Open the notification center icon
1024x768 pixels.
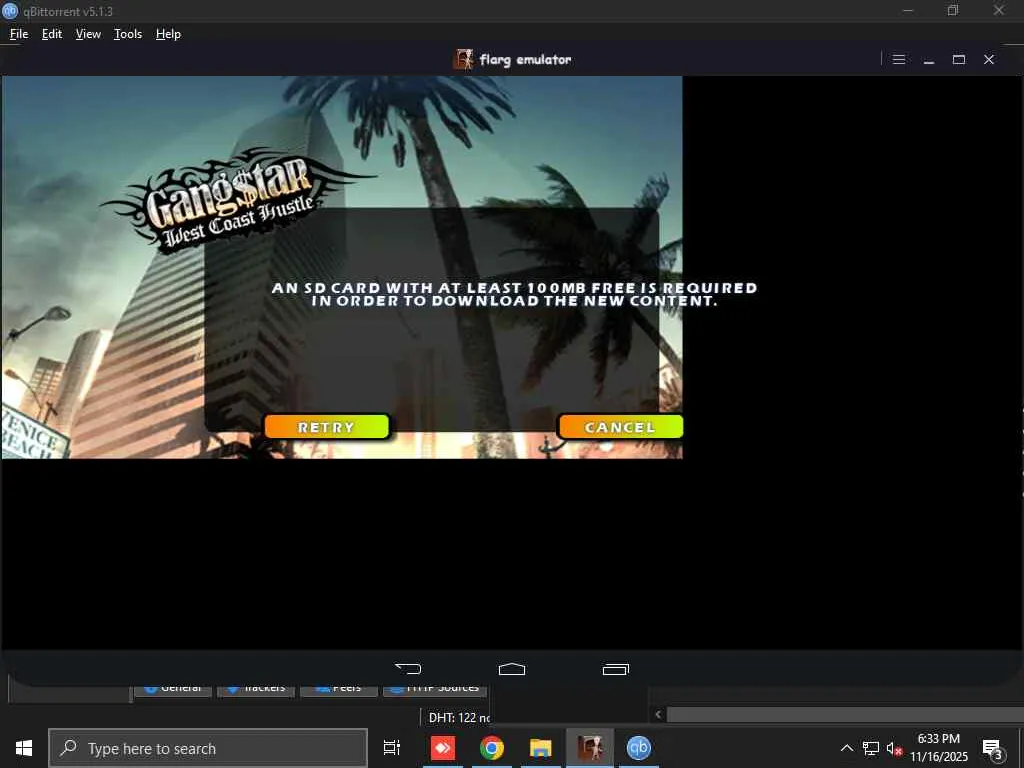point(993,748)
